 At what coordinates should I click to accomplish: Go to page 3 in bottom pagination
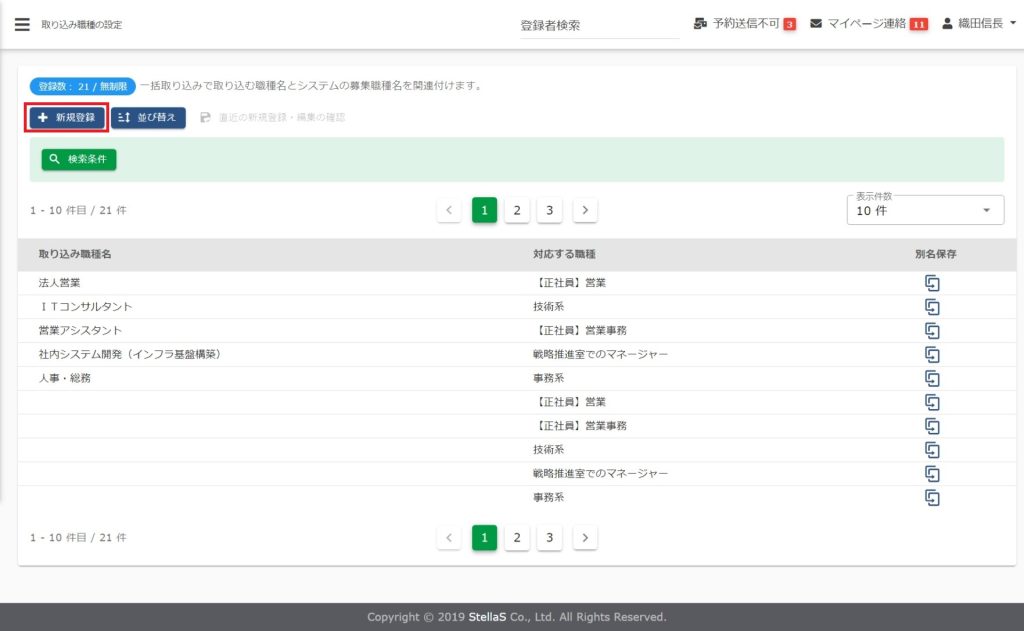[549, 538]
